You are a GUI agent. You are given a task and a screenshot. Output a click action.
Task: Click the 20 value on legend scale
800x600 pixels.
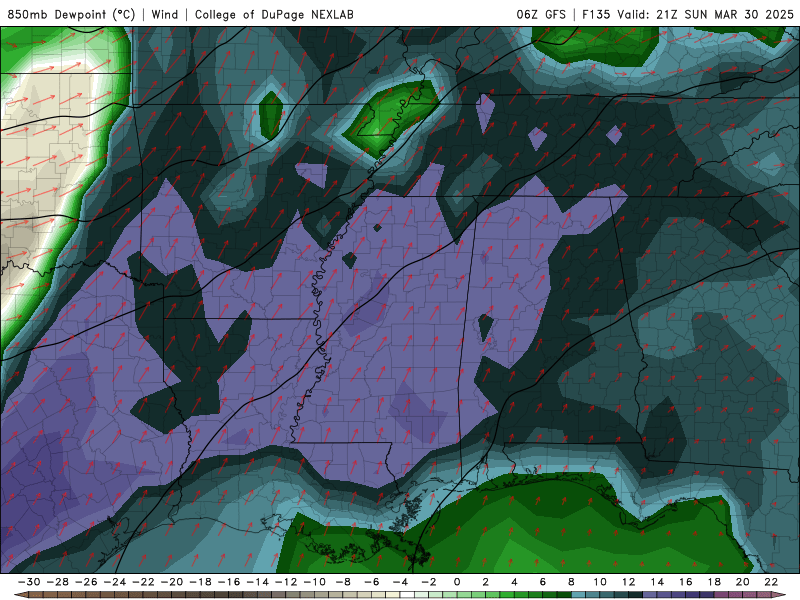tap(743, 582)
